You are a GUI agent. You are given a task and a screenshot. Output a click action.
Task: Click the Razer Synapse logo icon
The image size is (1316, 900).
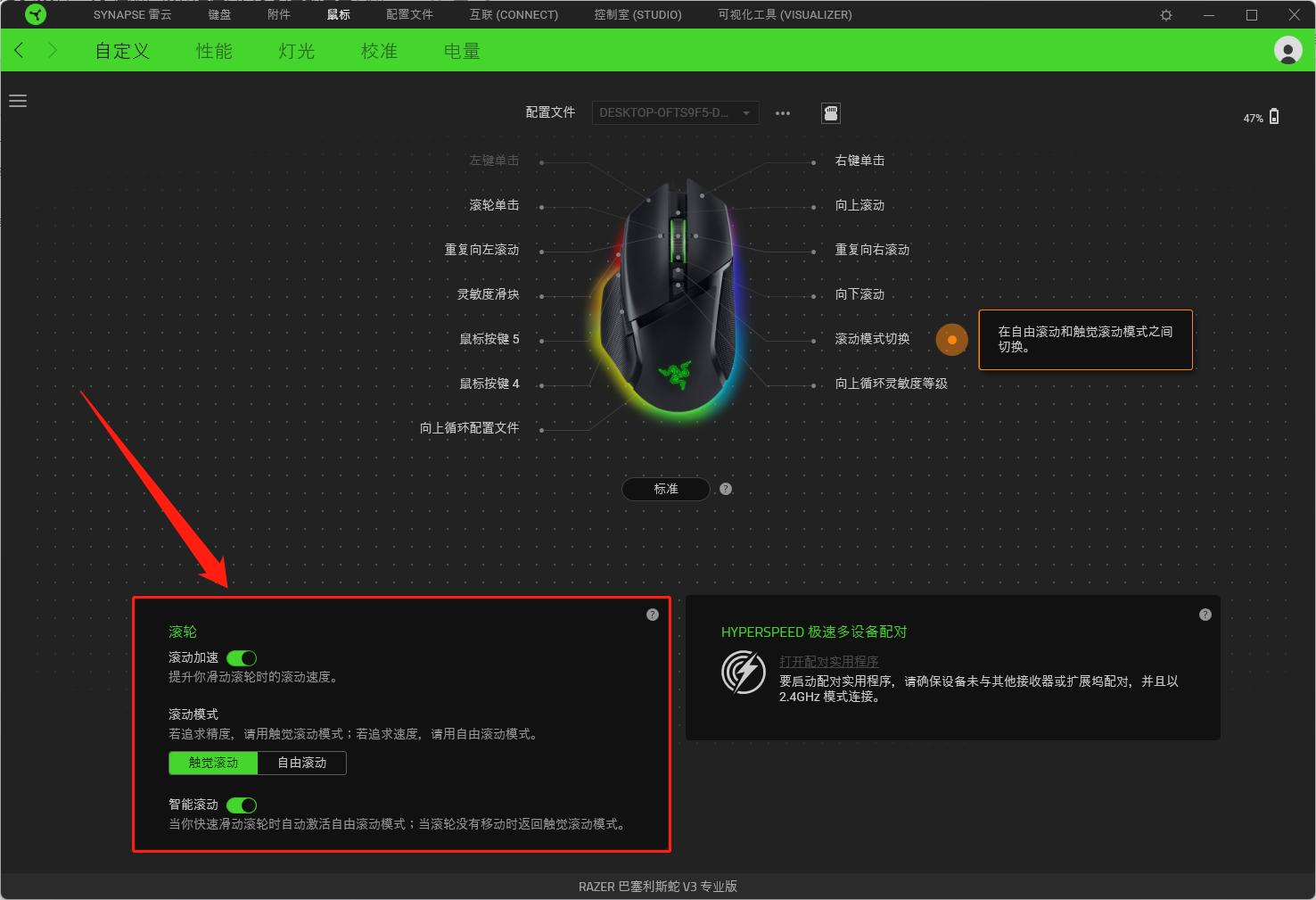pyautogui.click(x=36, y=14)
